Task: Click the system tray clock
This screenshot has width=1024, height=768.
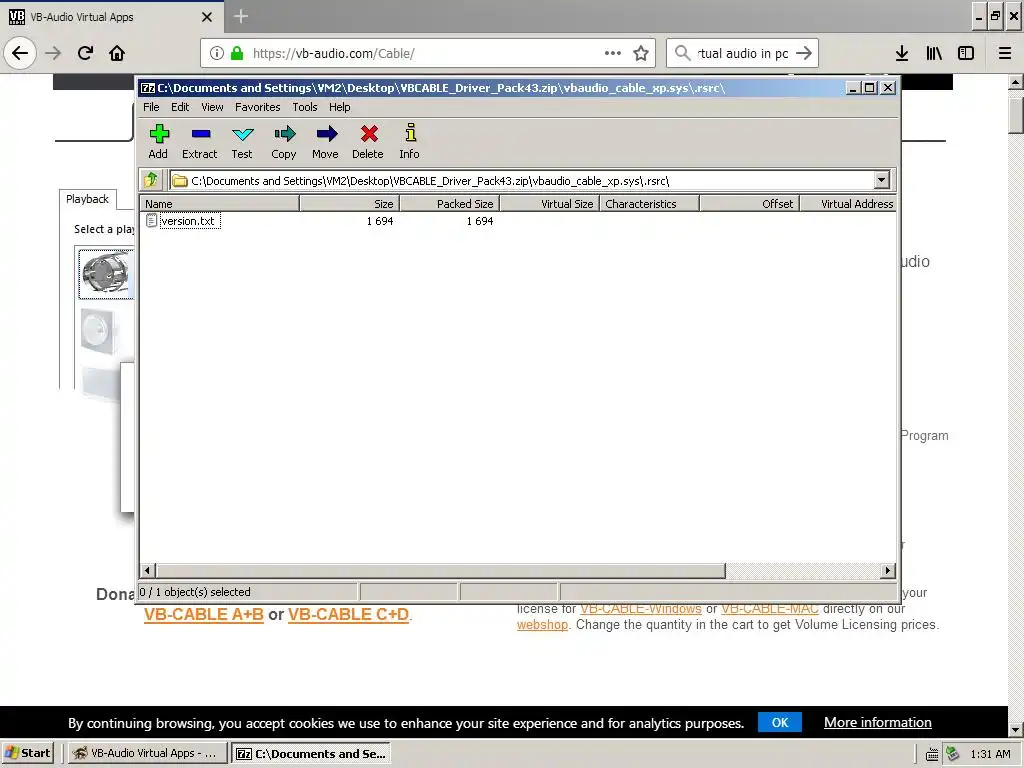Action: [990, 754]
